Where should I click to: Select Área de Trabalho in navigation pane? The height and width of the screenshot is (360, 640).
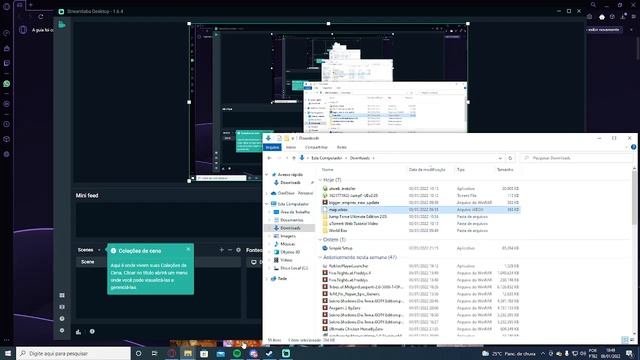click(291, 212)
